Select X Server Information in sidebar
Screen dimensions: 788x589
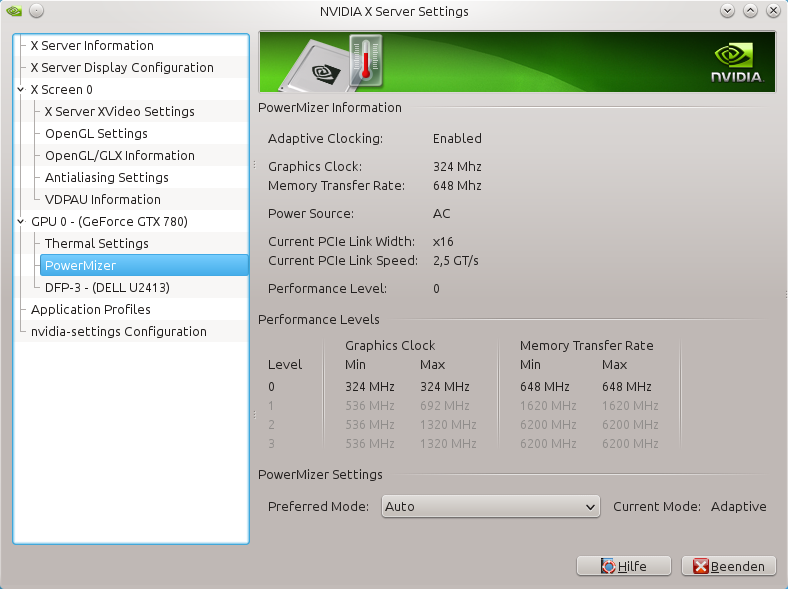(92, 46)
